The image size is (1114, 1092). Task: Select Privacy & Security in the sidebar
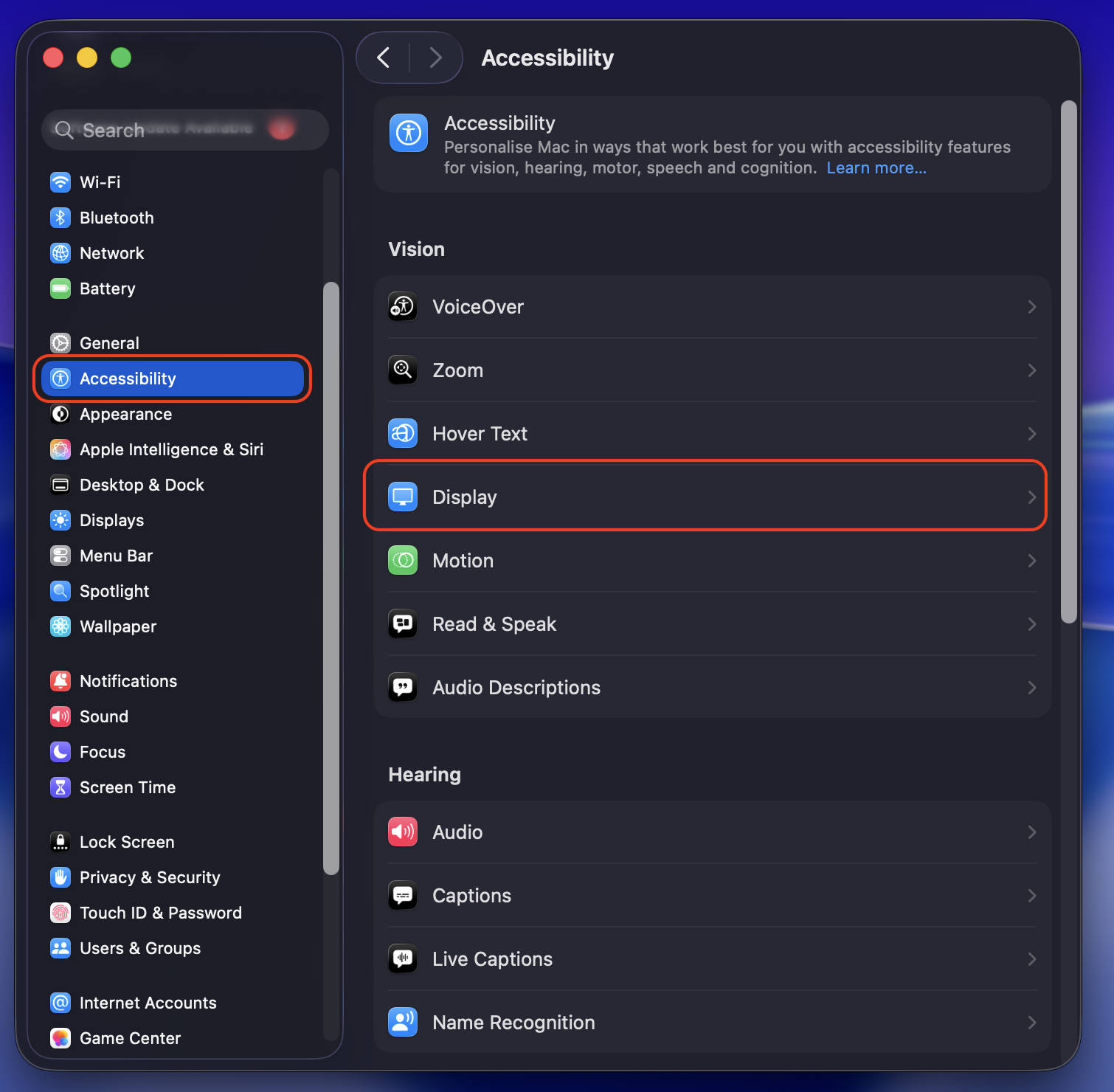[x=173, y=877]
